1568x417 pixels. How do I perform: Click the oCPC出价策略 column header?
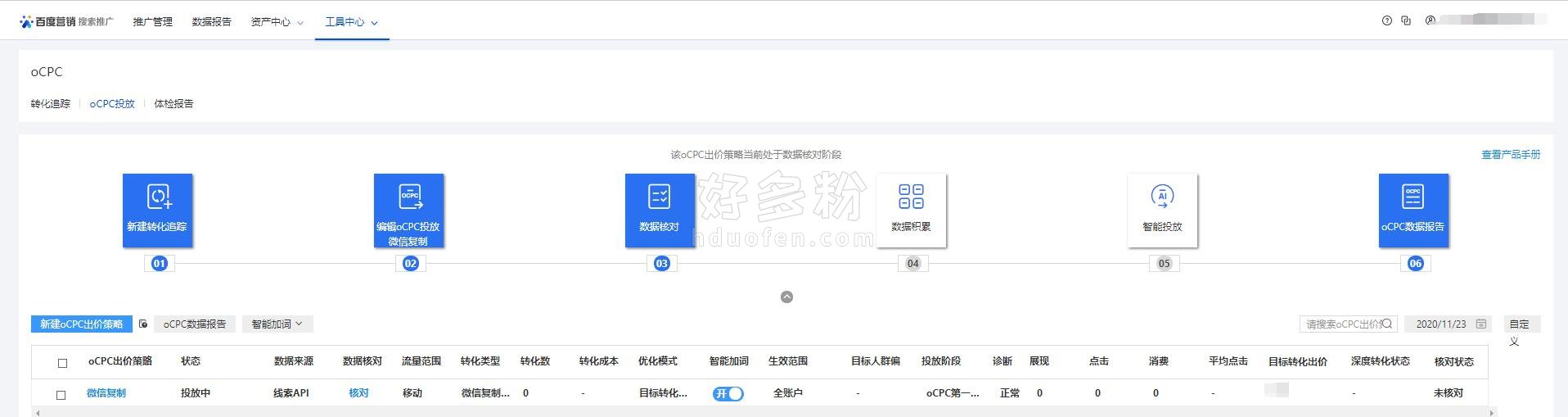[120, 361]
